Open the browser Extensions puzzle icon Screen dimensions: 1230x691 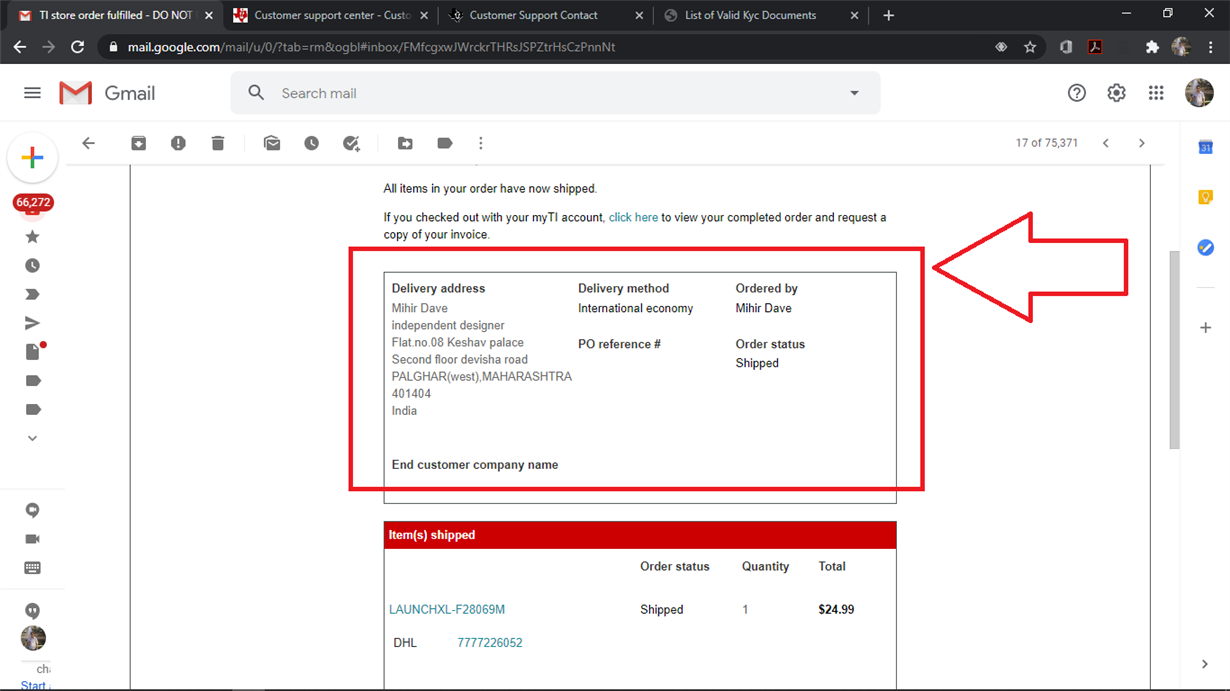click(x=1152, y=47)
